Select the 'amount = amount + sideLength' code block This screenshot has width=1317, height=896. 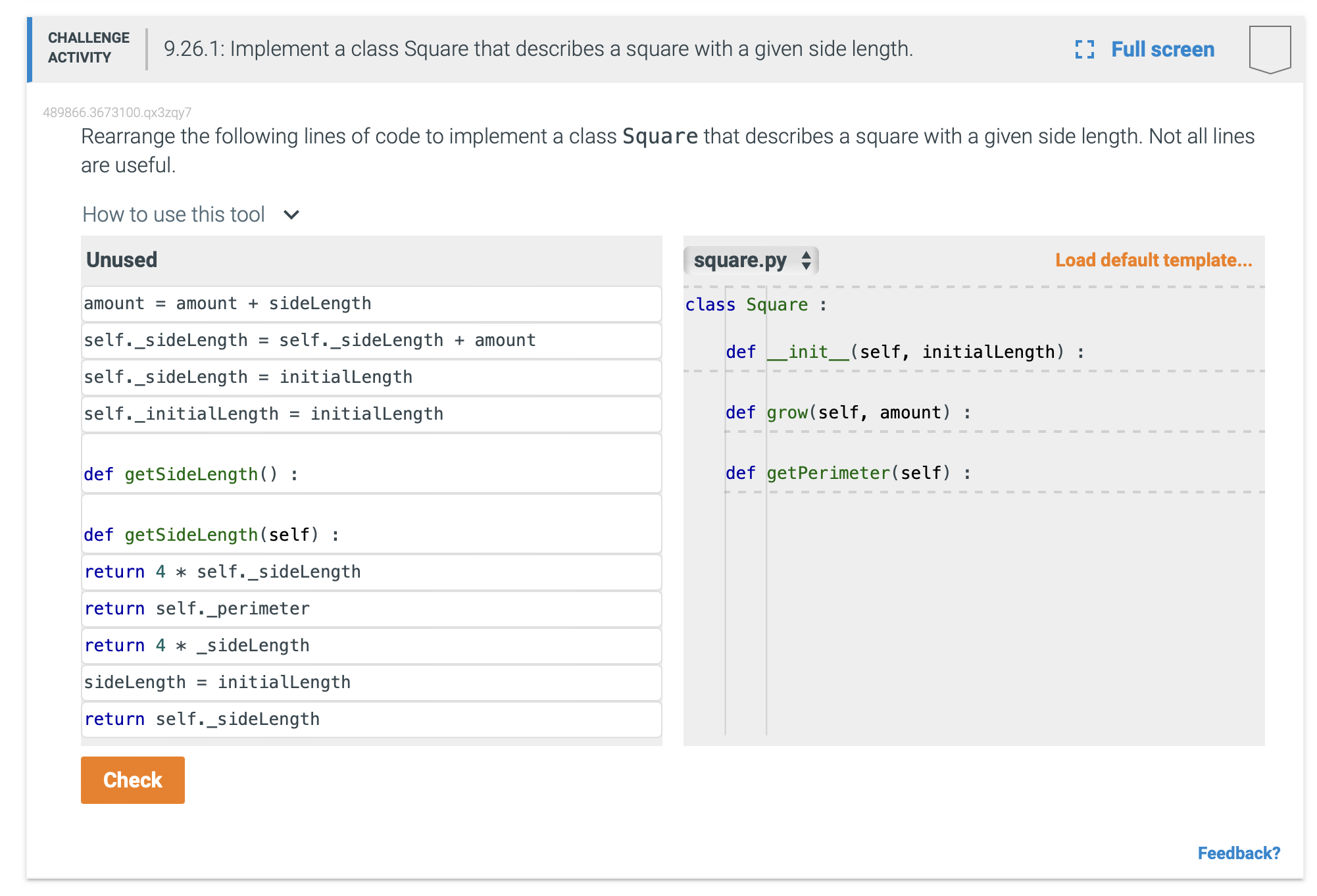click(371, 304)
